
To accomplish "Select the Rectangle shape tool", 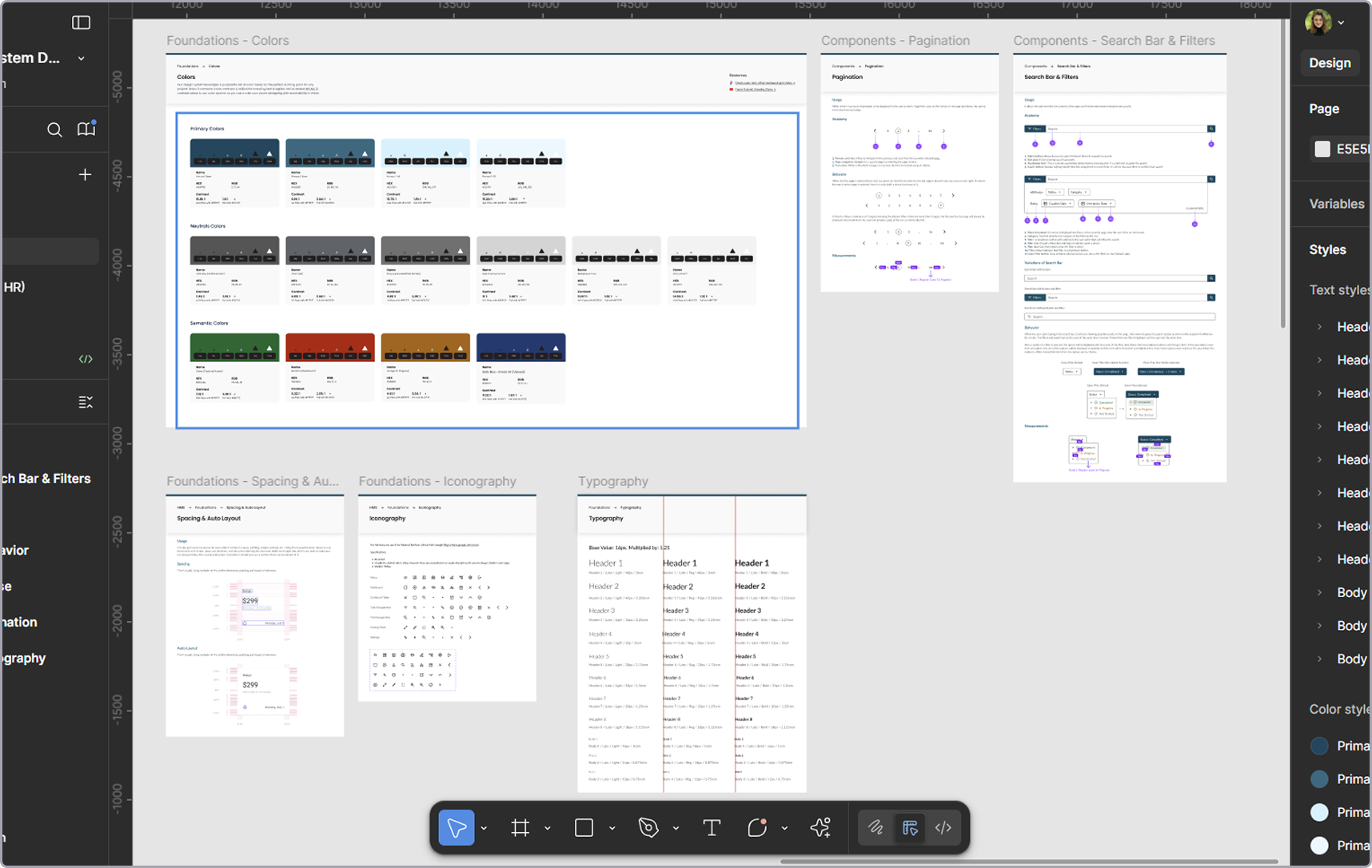I will [x=584, y=828].
